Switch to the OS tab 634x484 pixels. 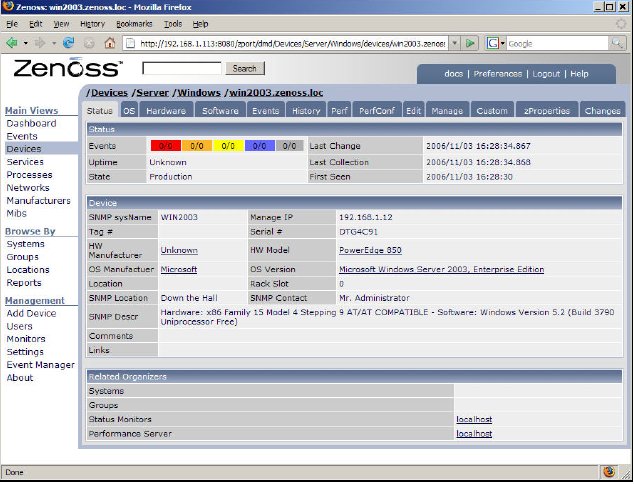click(x=129, y=111)
